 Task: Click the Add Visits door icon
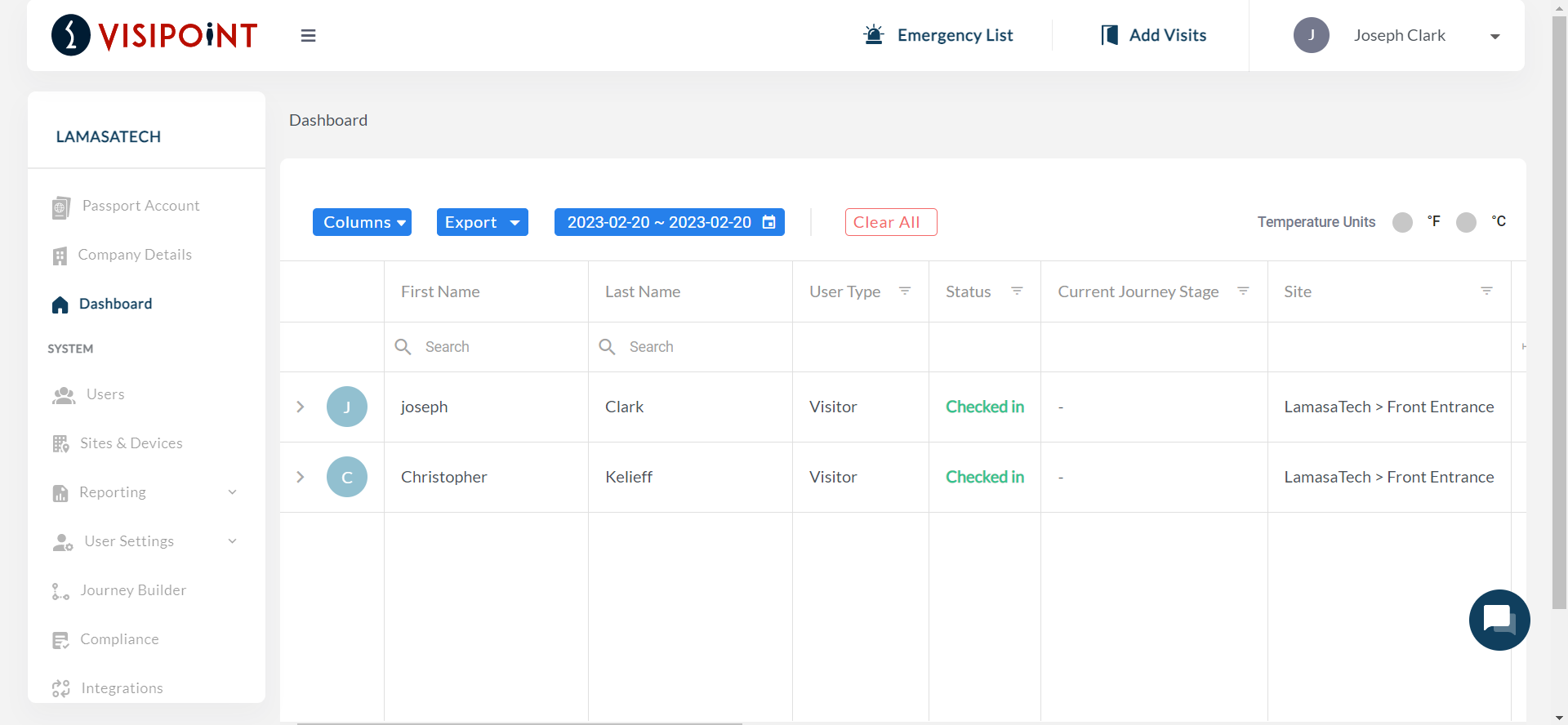(1109, 35)
